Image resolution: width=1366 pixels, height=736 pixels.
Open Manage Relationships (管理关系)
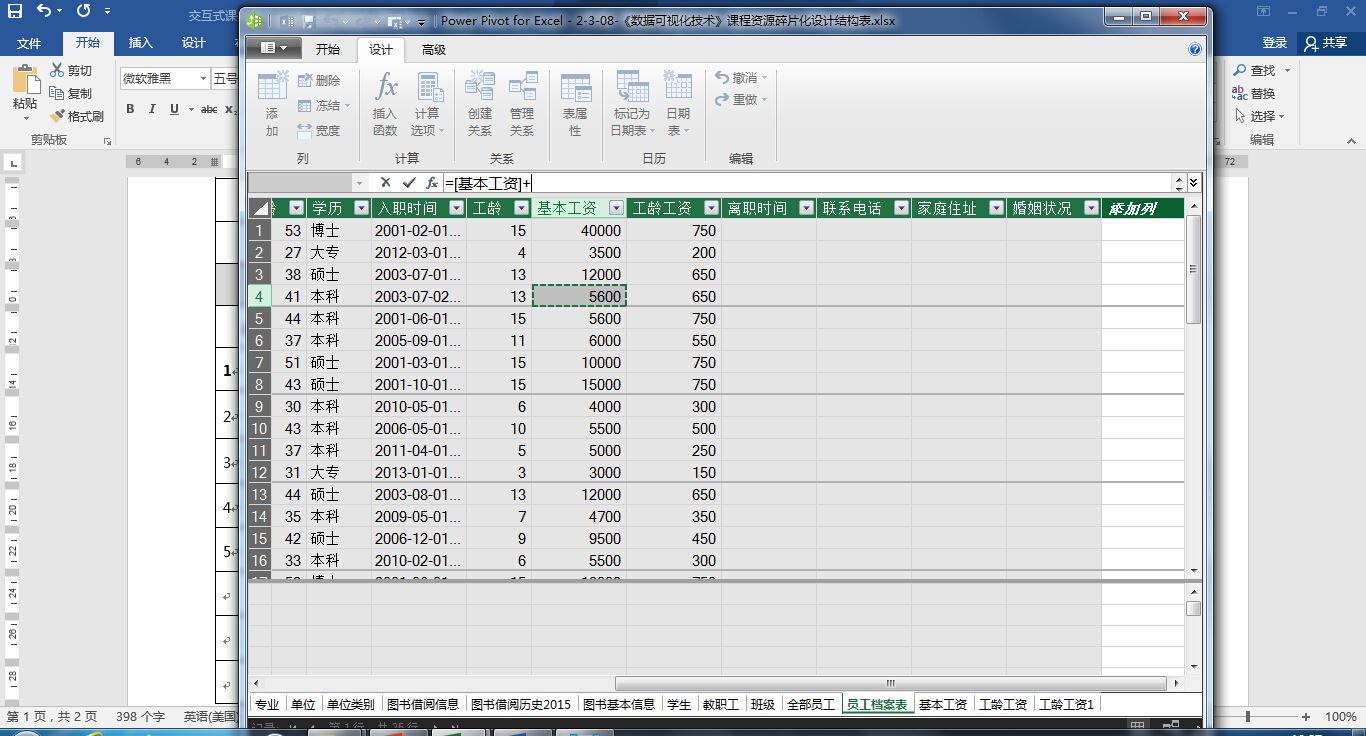pyautogui.click(x=522, y=104)
